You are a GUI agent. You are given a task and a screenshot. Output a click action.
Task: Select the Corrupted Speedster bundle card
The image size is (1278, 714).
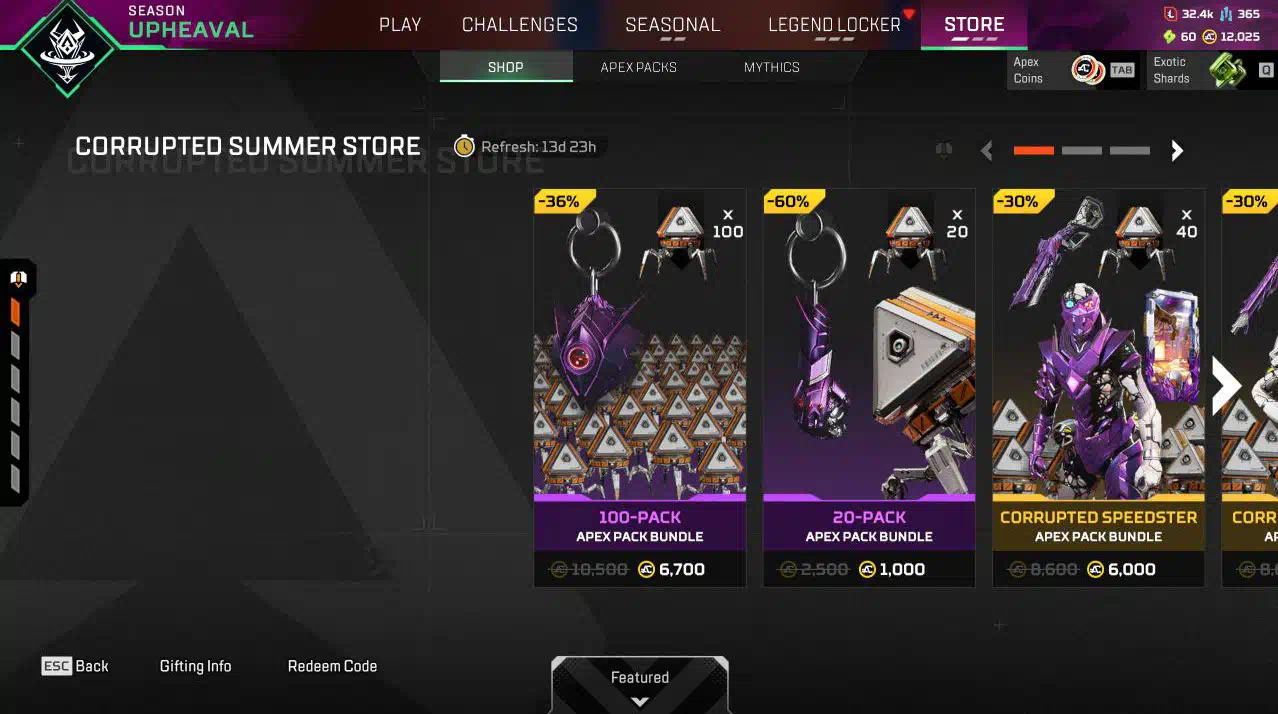point(1099,388)
